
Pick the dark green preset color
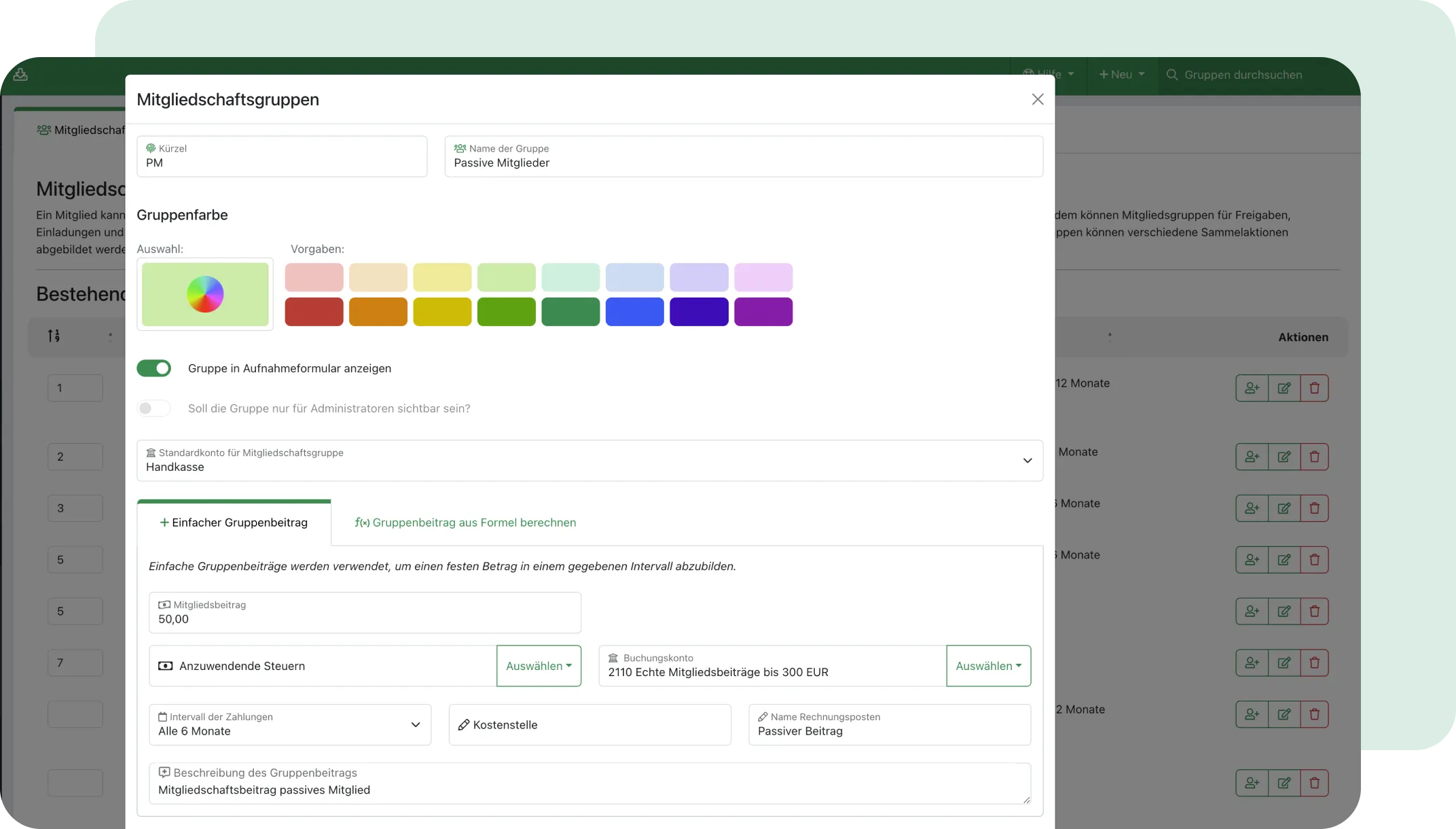click(570, 312)
